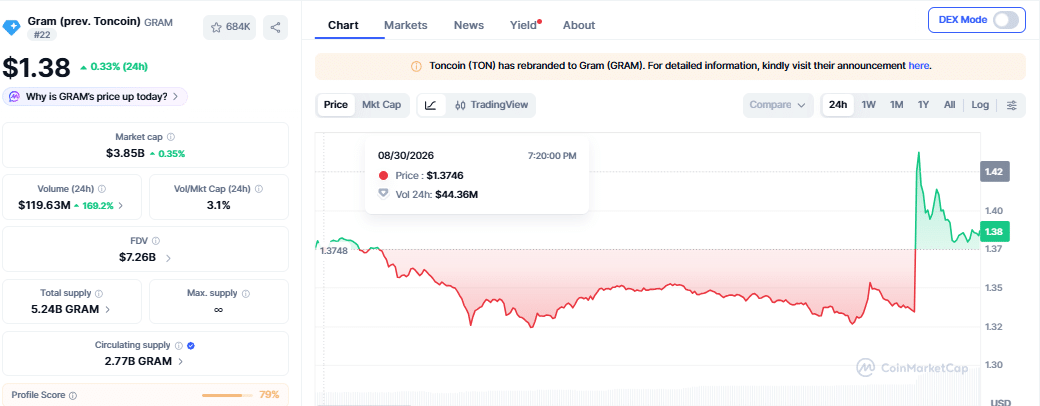
Task: Click the Gram diamond logo icon
Action: click(x=12, y=27)
